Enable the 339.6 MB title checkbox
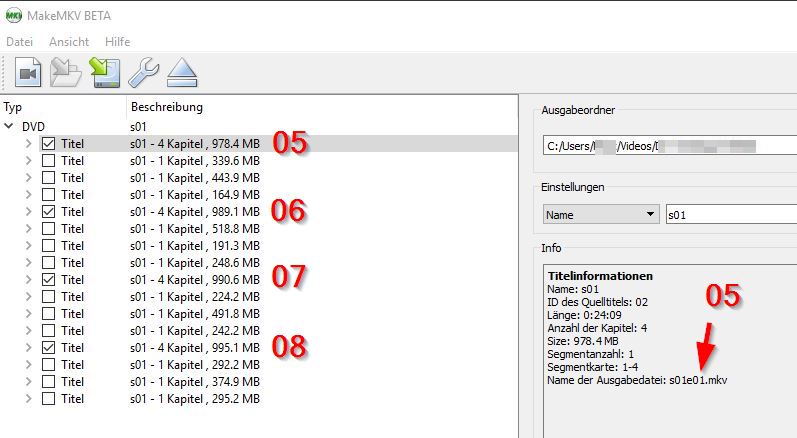The image size is (797, 438). tap(48, 161)
